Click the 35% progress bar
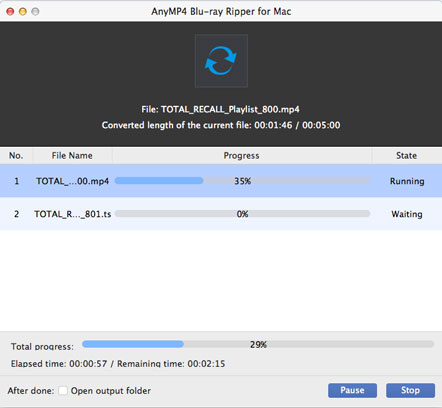This screenshot has width=442, height=408. click(x=242, y=181)
